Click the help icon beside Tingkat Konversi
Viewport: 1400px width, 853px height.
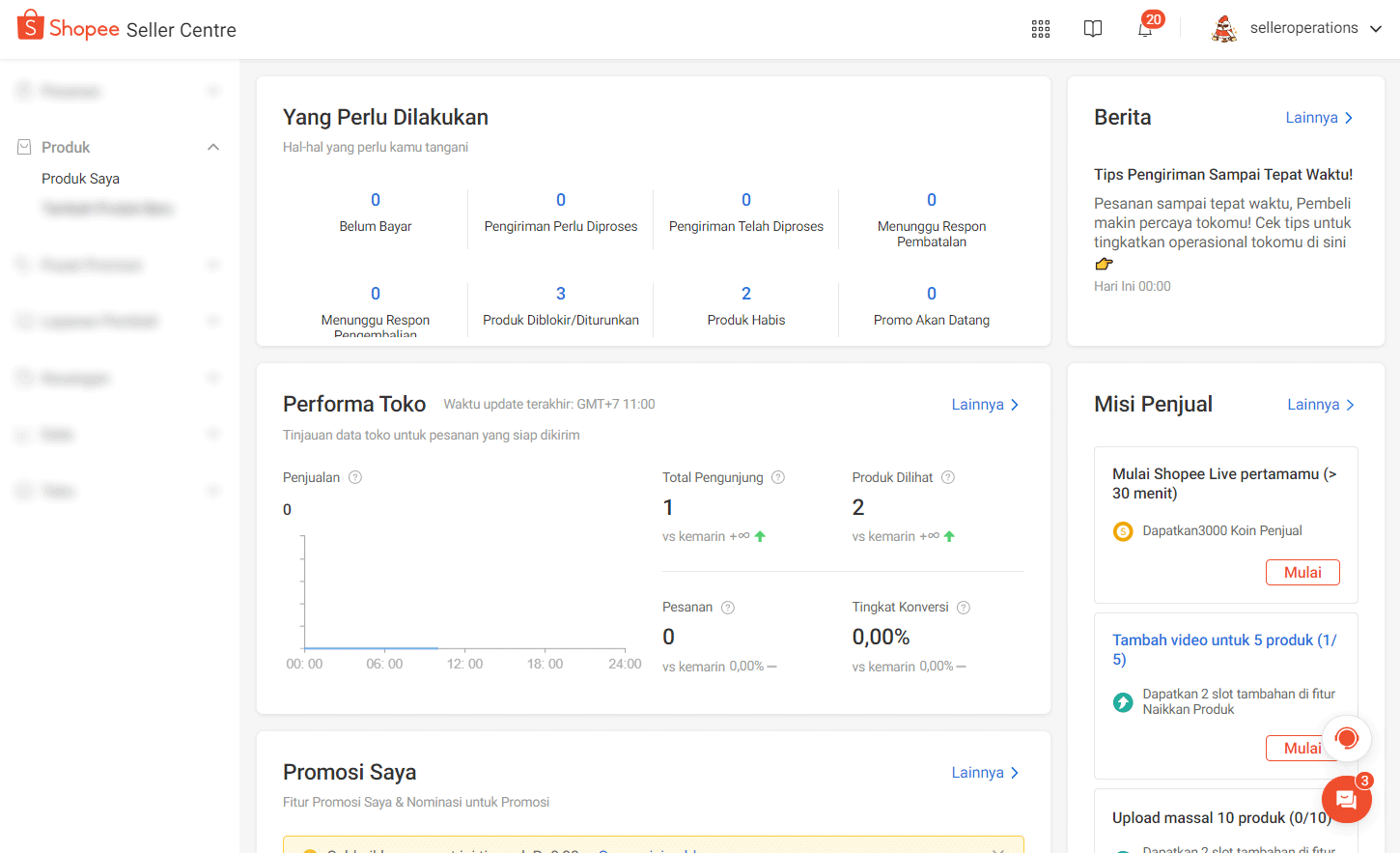tap(963, 608)
